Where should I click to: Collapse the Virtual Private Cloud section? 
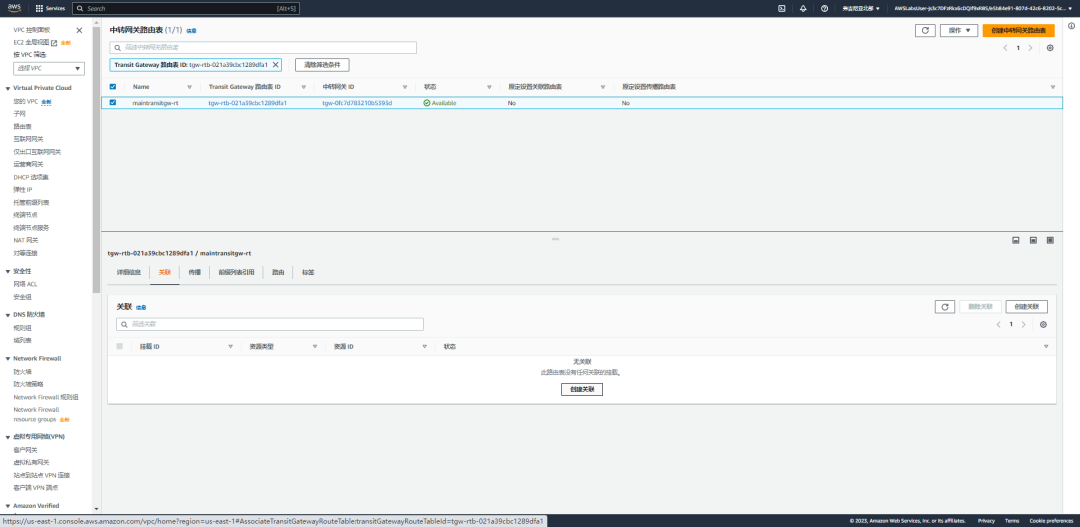coord(8,88)
